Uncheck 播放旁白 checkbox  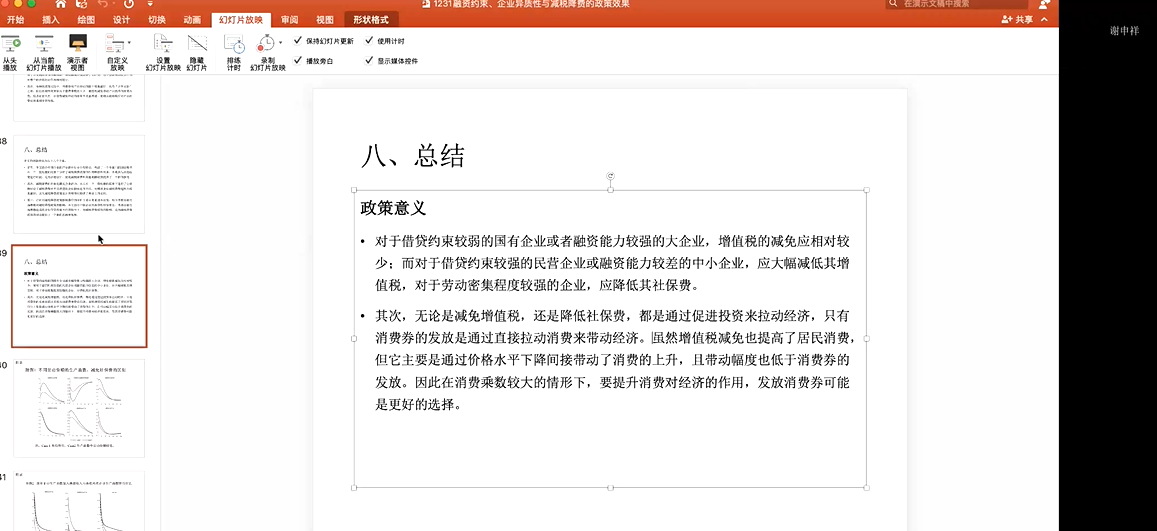tap(298, 61)
